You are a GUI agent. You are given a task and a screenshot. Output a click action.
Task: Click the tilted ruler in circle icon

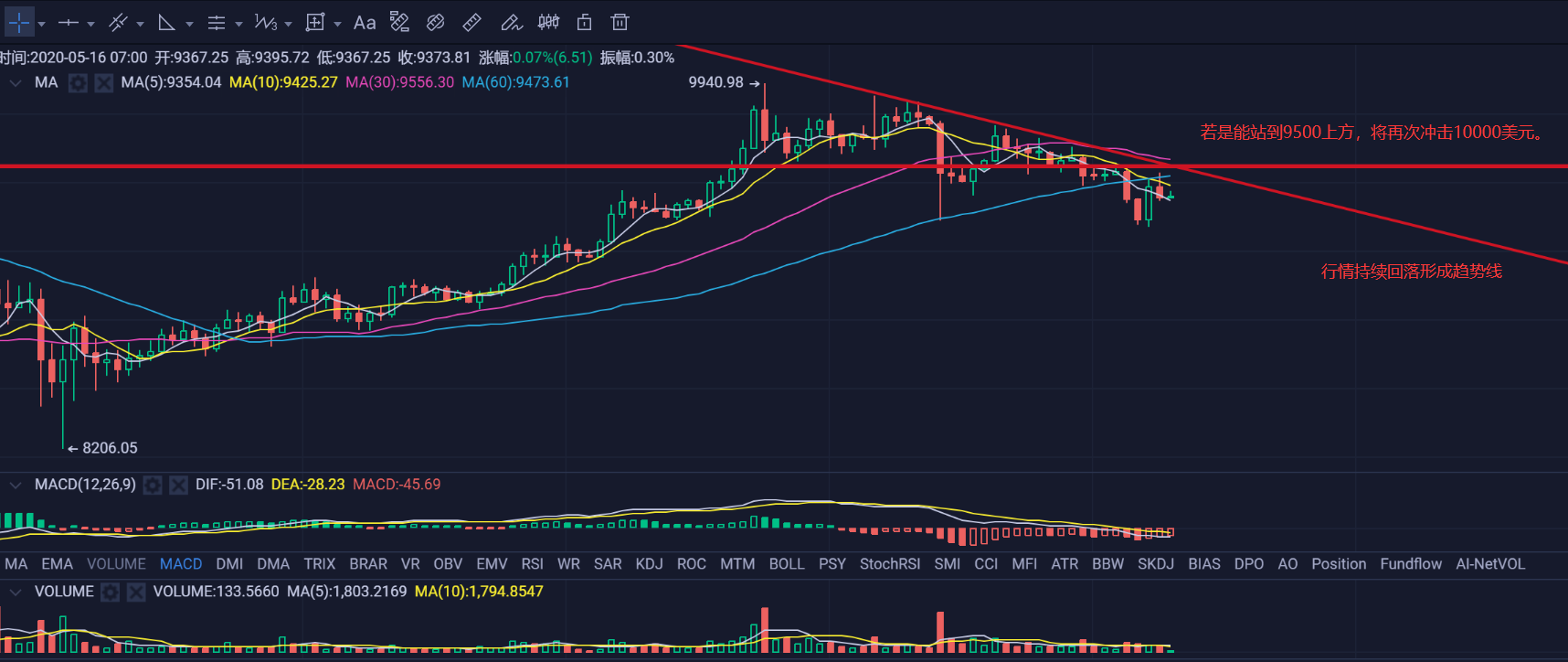click(x=436, y=22)
